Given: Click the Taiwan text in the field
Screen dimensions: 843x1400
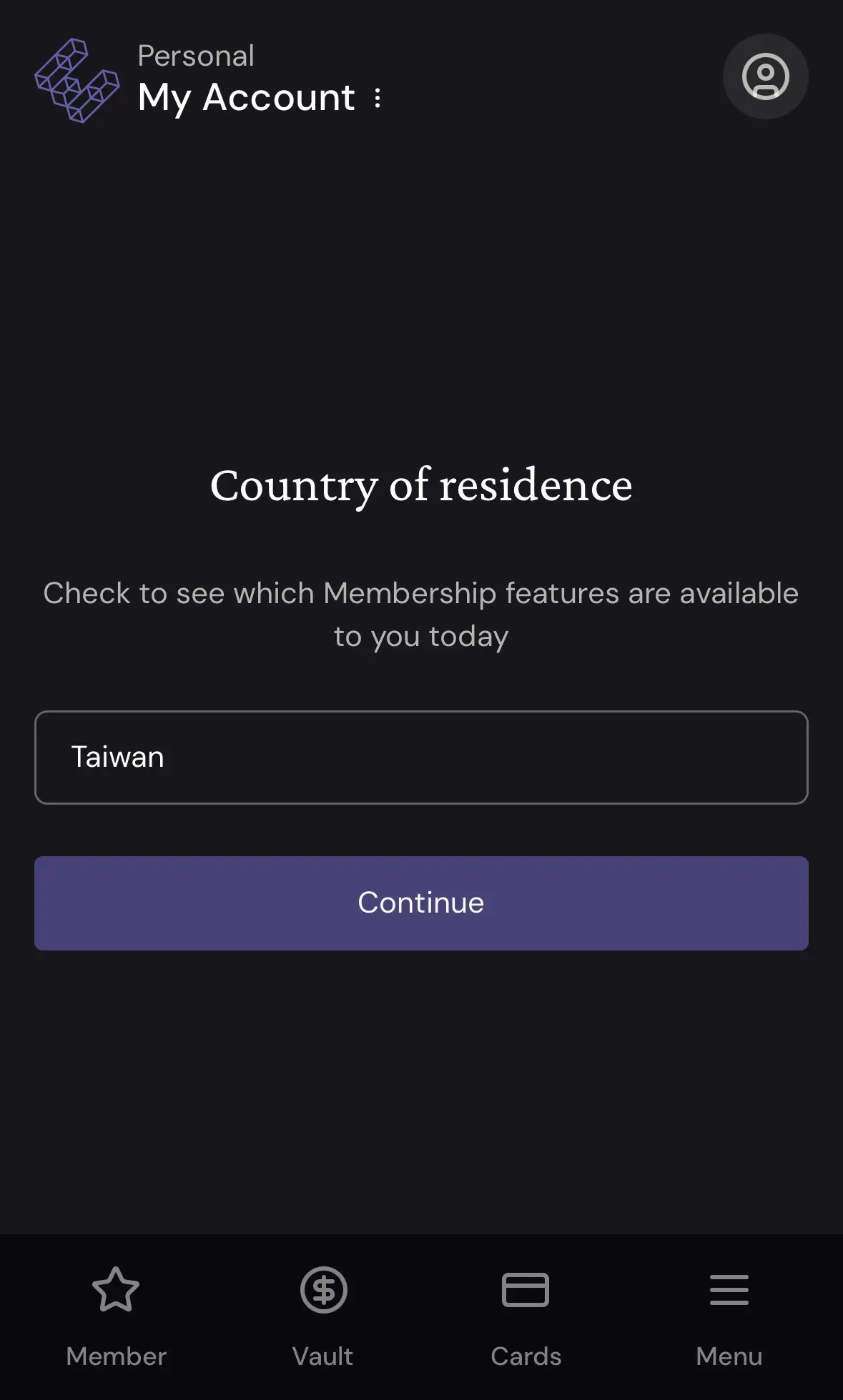Looking at the screenshot, I should point(117,758).
